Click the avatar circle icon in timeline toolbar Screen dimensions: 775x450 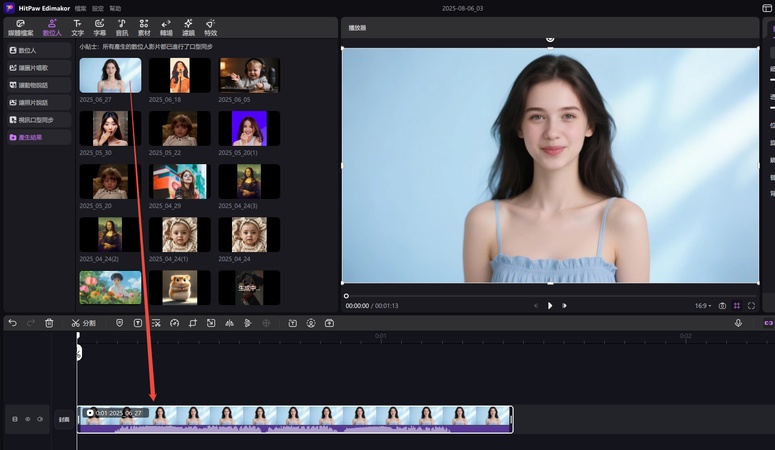(x=311, y=323)
